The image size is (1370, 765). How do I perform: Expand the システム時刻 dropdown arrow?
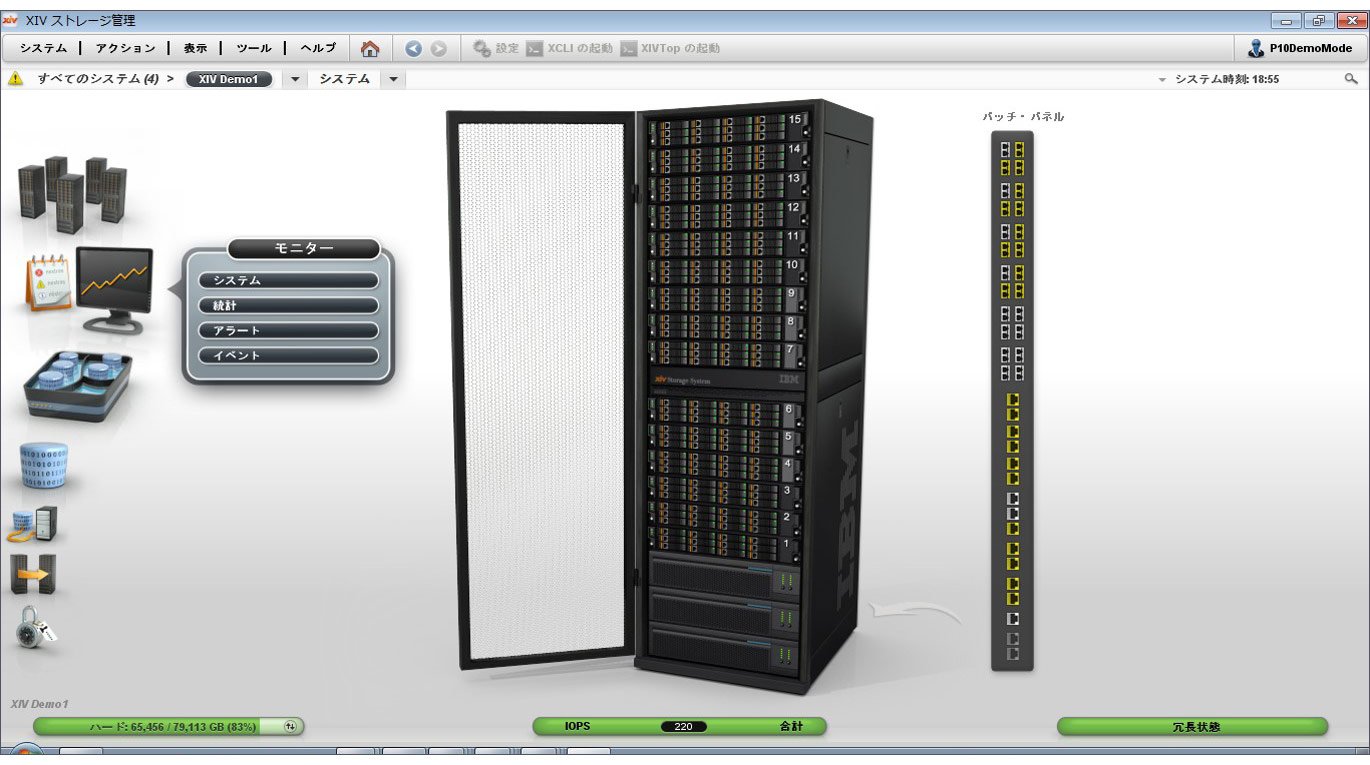1163,79
